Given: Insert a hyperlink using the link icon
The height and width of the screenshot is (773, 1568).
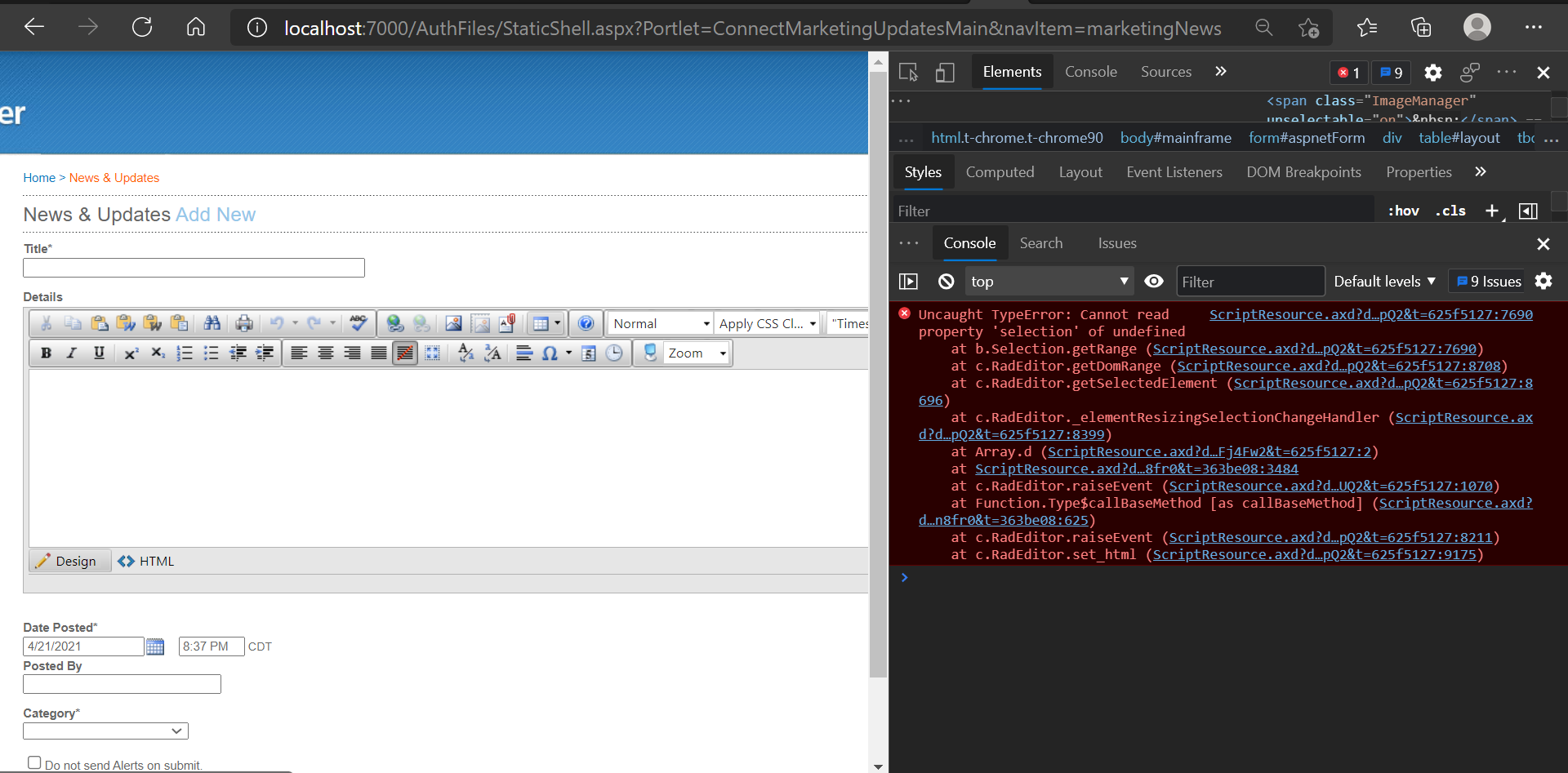Looking at the screenshot, I should 395,323.
